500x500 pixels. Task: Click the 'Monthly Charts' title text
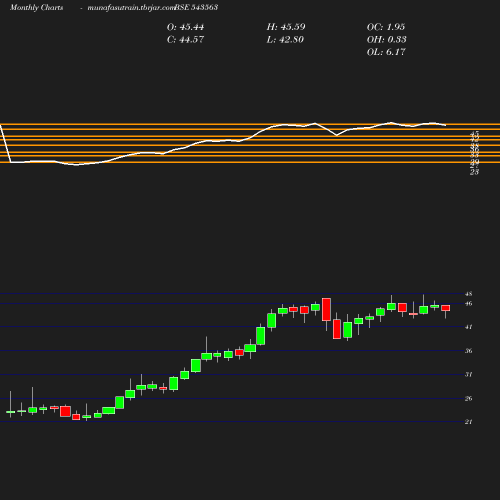coord(37,7)
